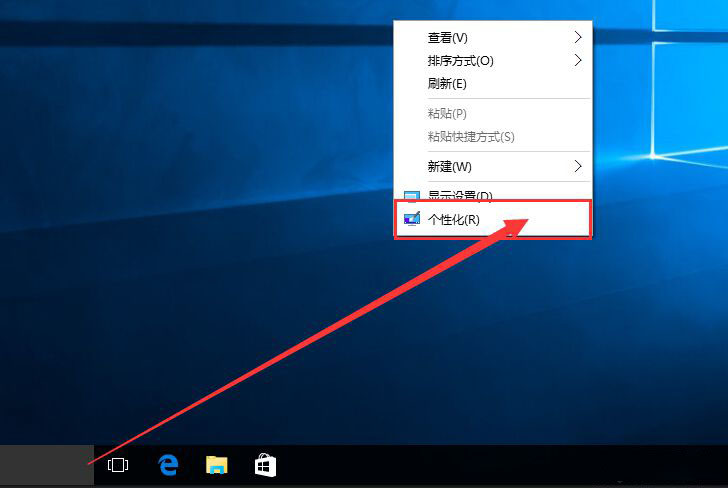728x488 pixels.
Task: Click the 个性化(R) personalization icon
Action: (x=412, y=219)
